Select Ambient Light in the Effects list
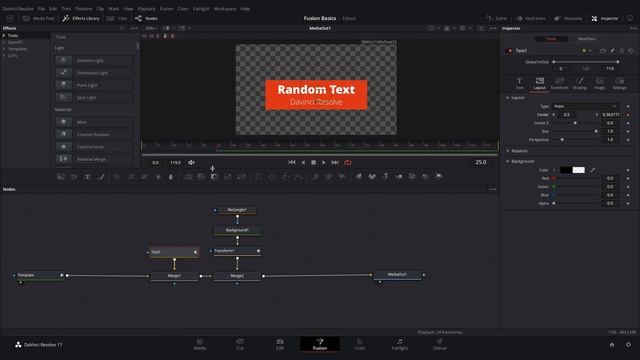This screenshot has width=640, height=360. [x=94, y=60]
